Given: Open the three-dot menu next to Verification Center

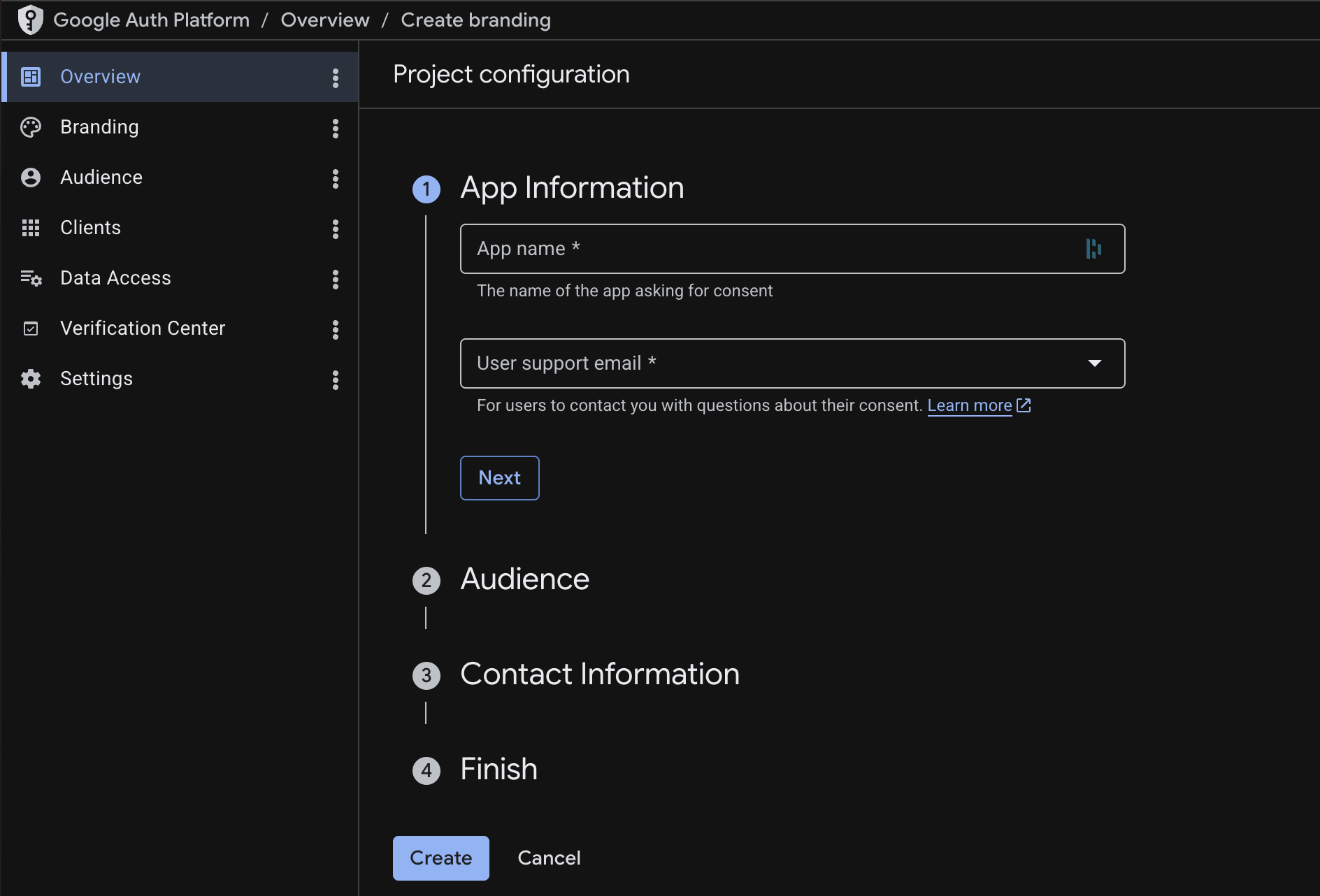Looking at the screenshot, I should [x=336, y=329].
